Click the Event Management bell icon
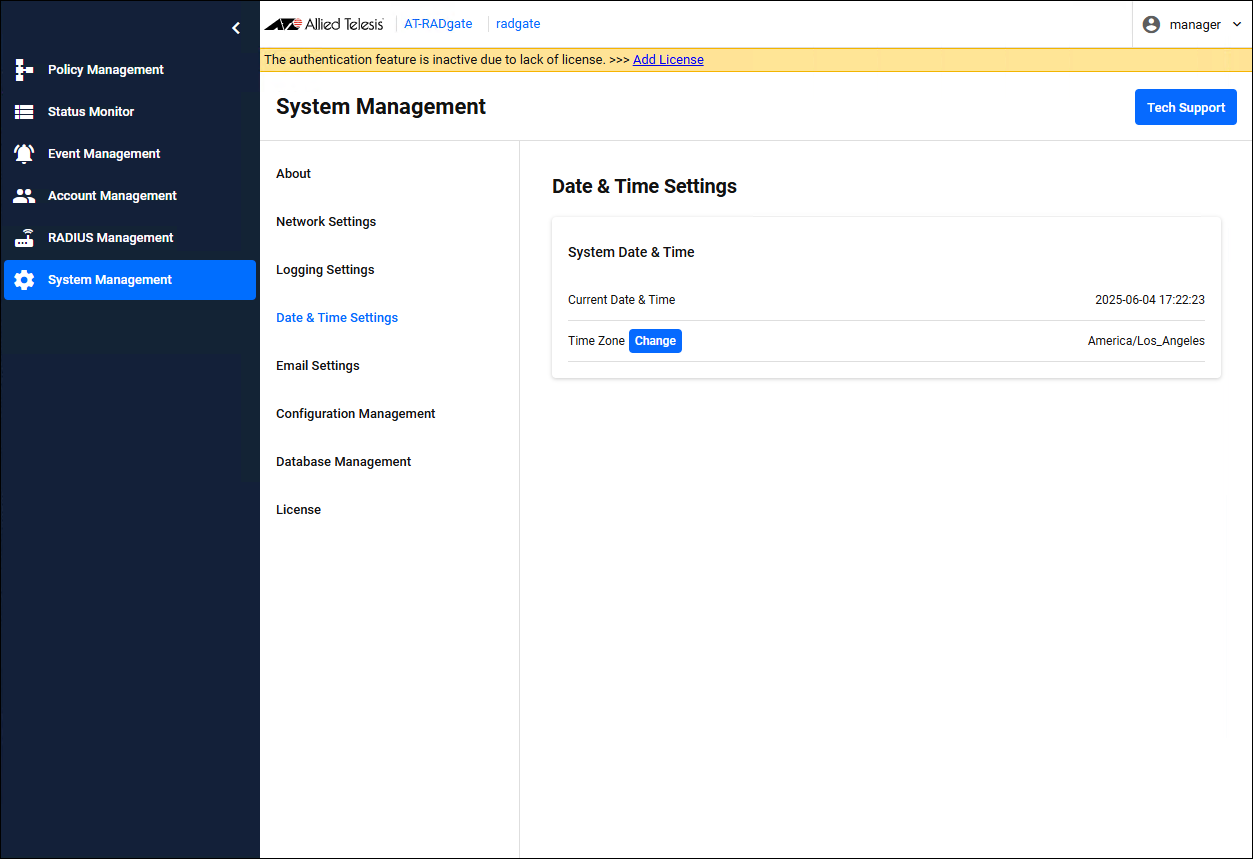1253x859 pixels. (24, 154)
